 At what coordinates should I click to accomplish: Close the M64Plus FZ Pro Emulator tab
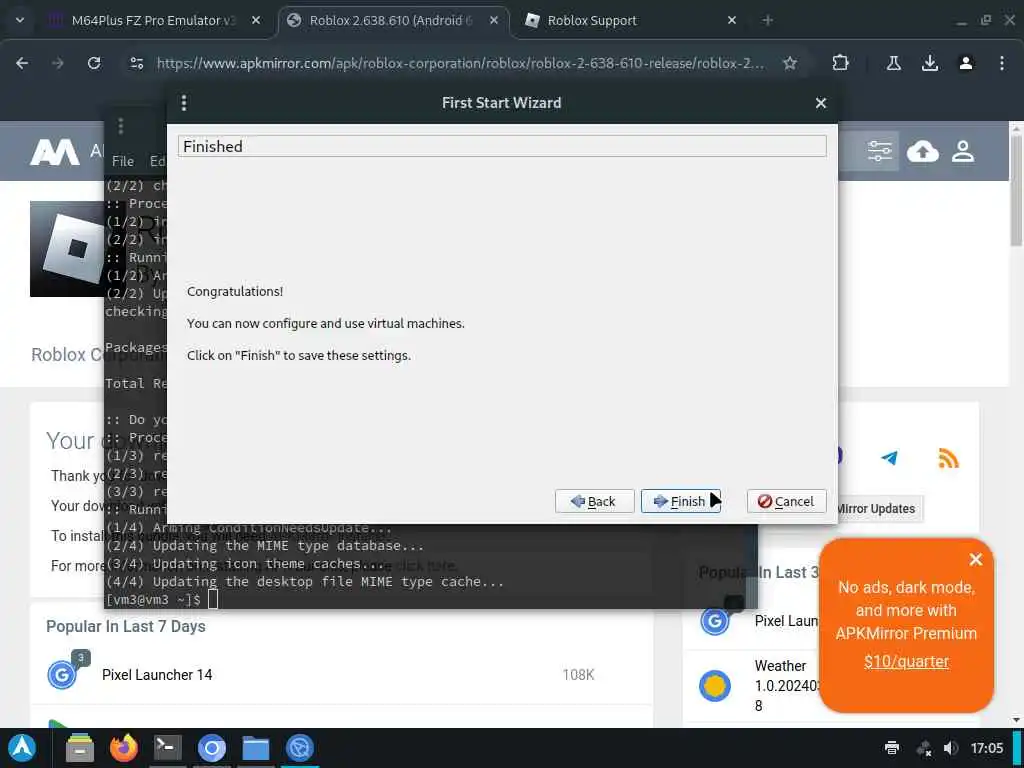tap(256, 20)
